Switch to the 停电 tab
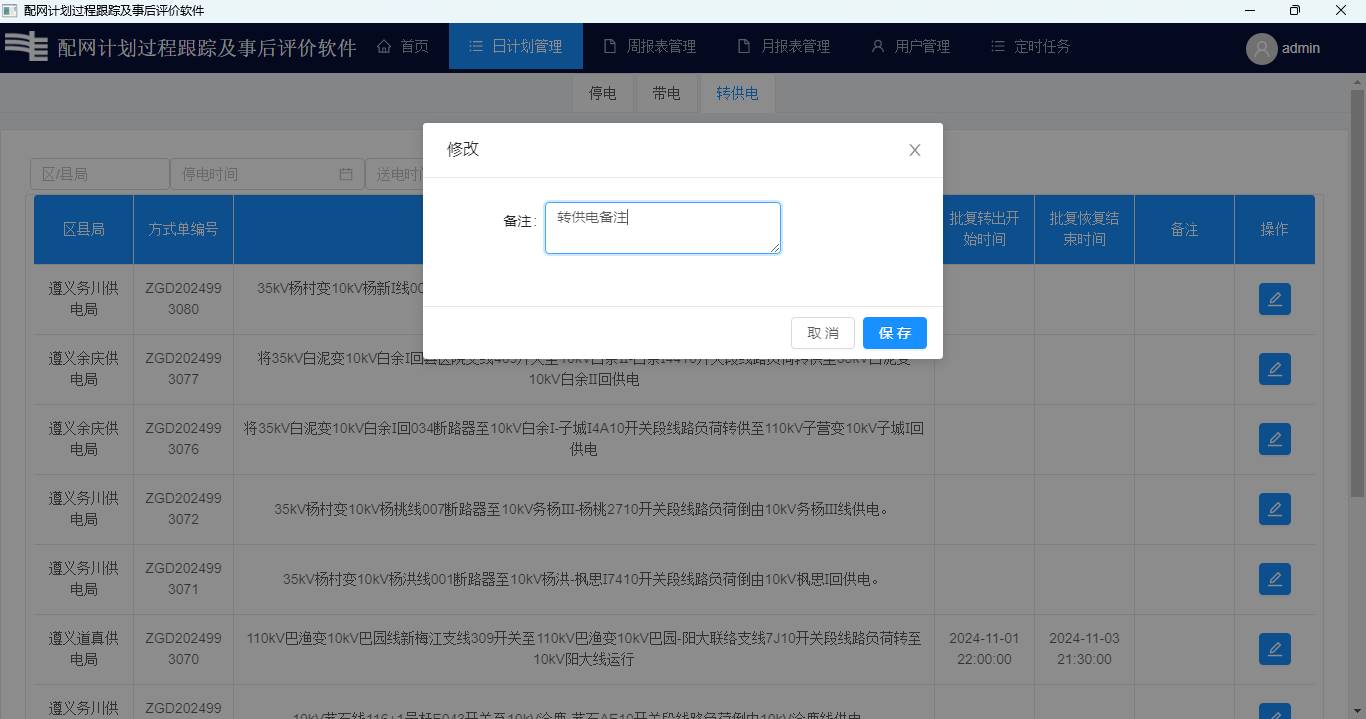The image size is (1366, 719). [602, 93]
